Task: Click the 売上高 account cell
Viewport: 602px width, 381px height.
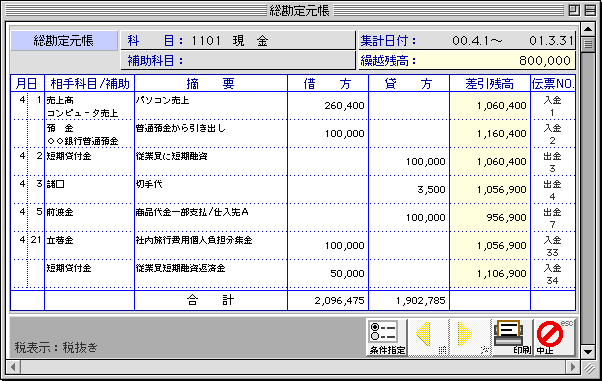Action: [89, 106]
